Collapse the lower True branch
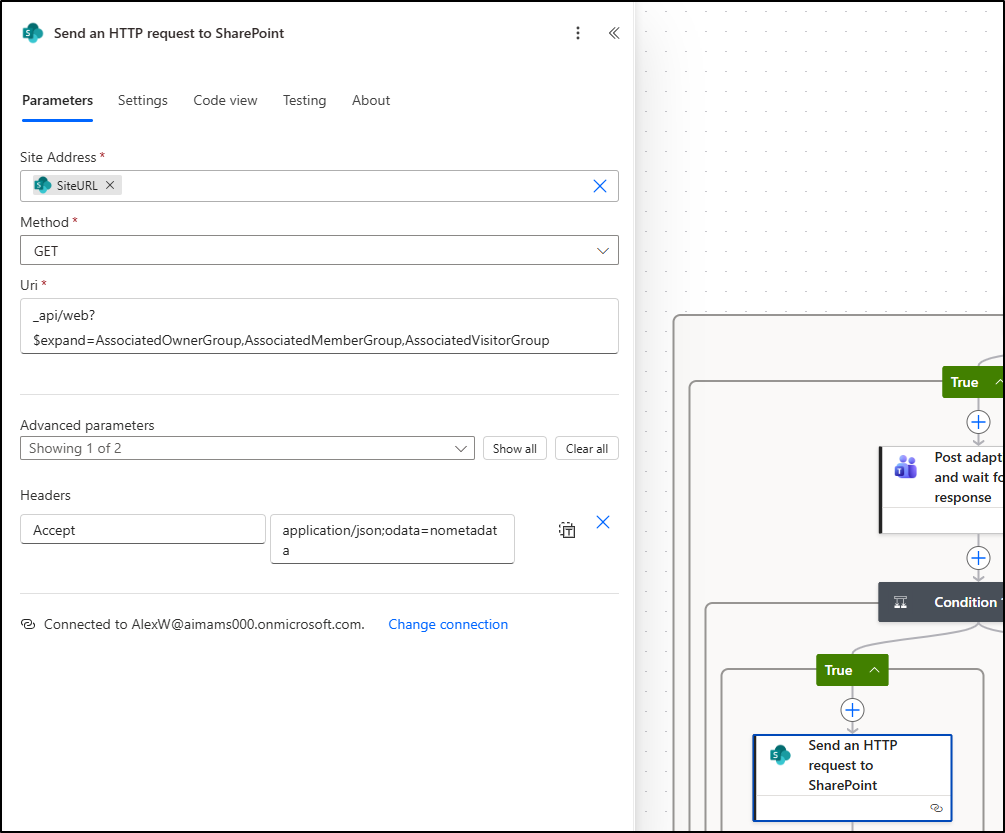Screen dimensions: 1005x833 click(x=875, y=670)
